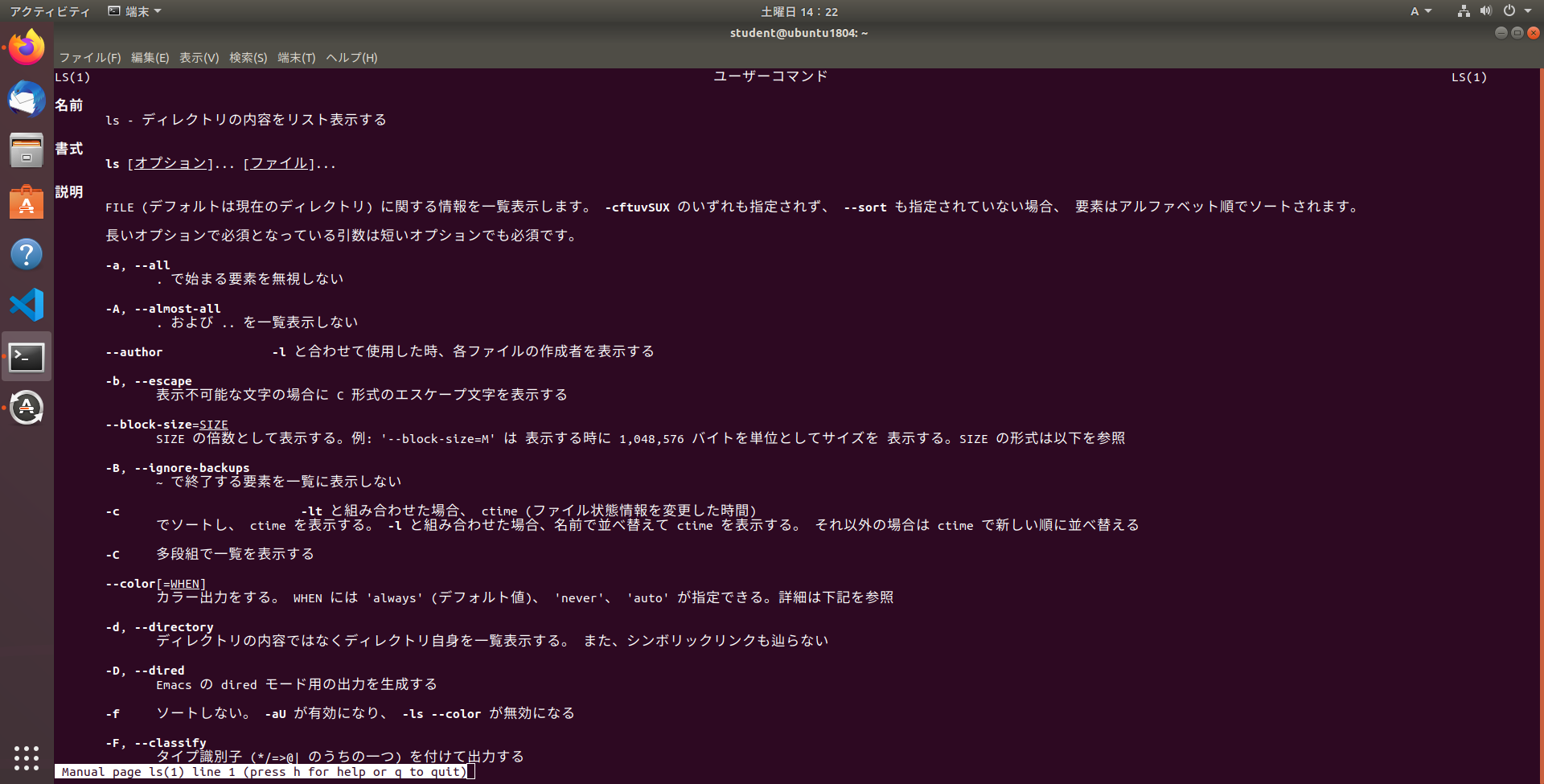Click the network status icon
The height and width of the screenshot is (784, 1544).
(x=1463, y=10)
